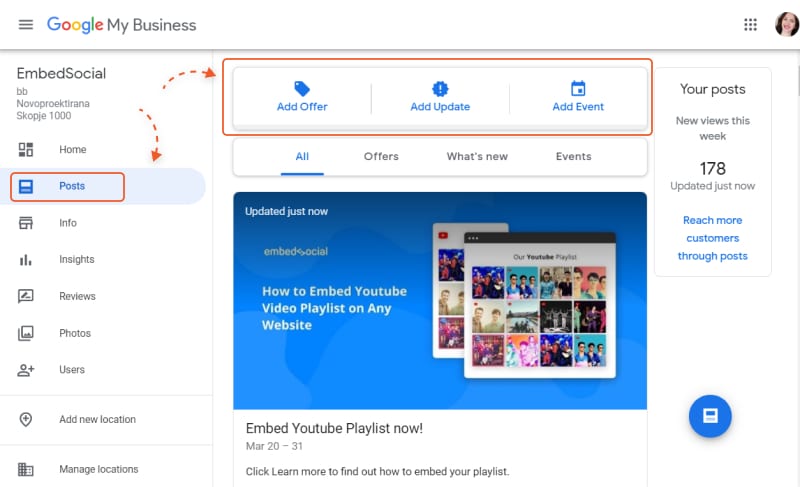This screenshot has height=487, width=800.
Task: Click the account profile avatar
Action: pos(786,24)
